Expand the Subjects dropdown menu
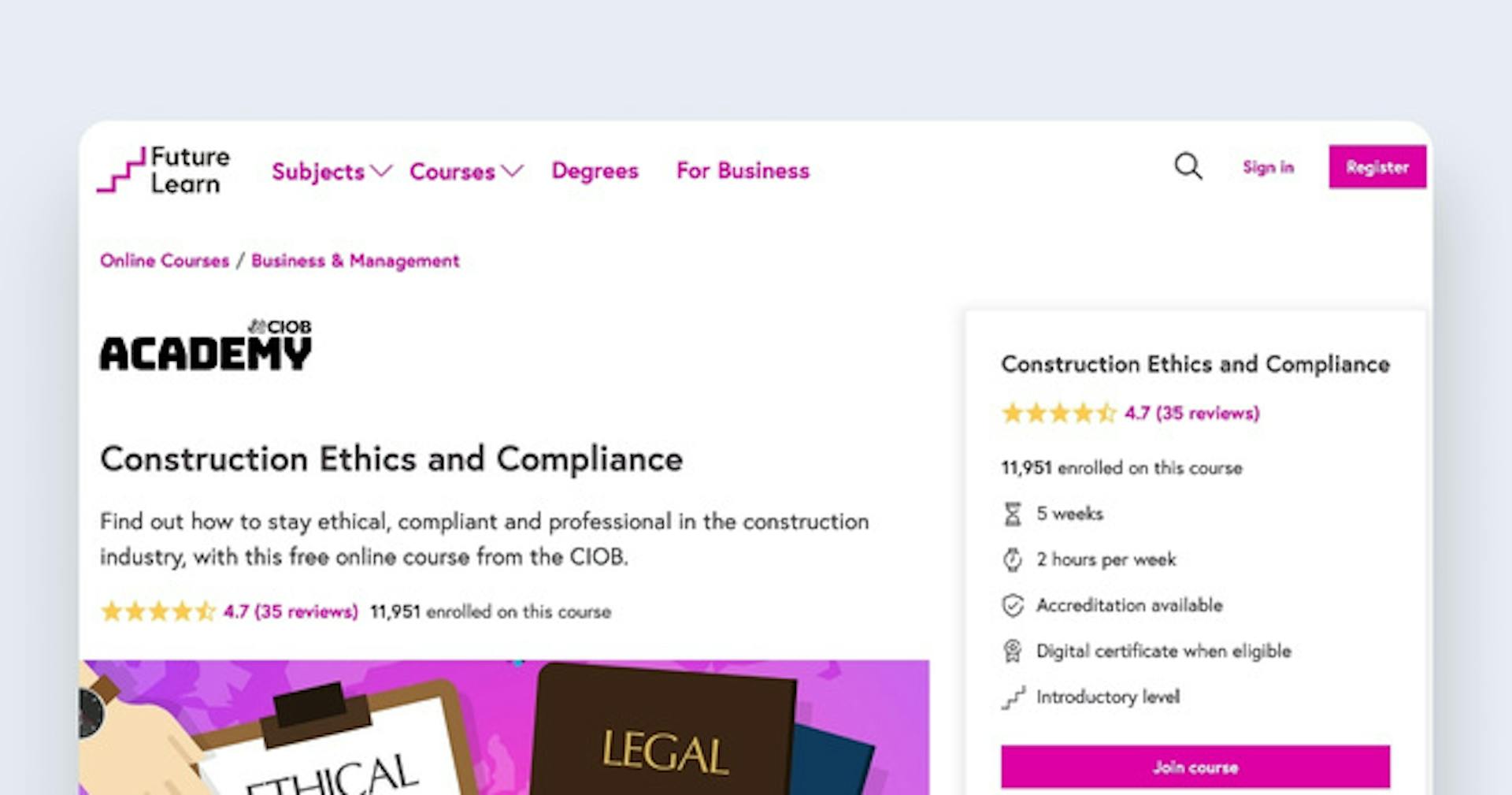Image resolution: width=1512 pixels, height=795 pixels. [331, 171]
